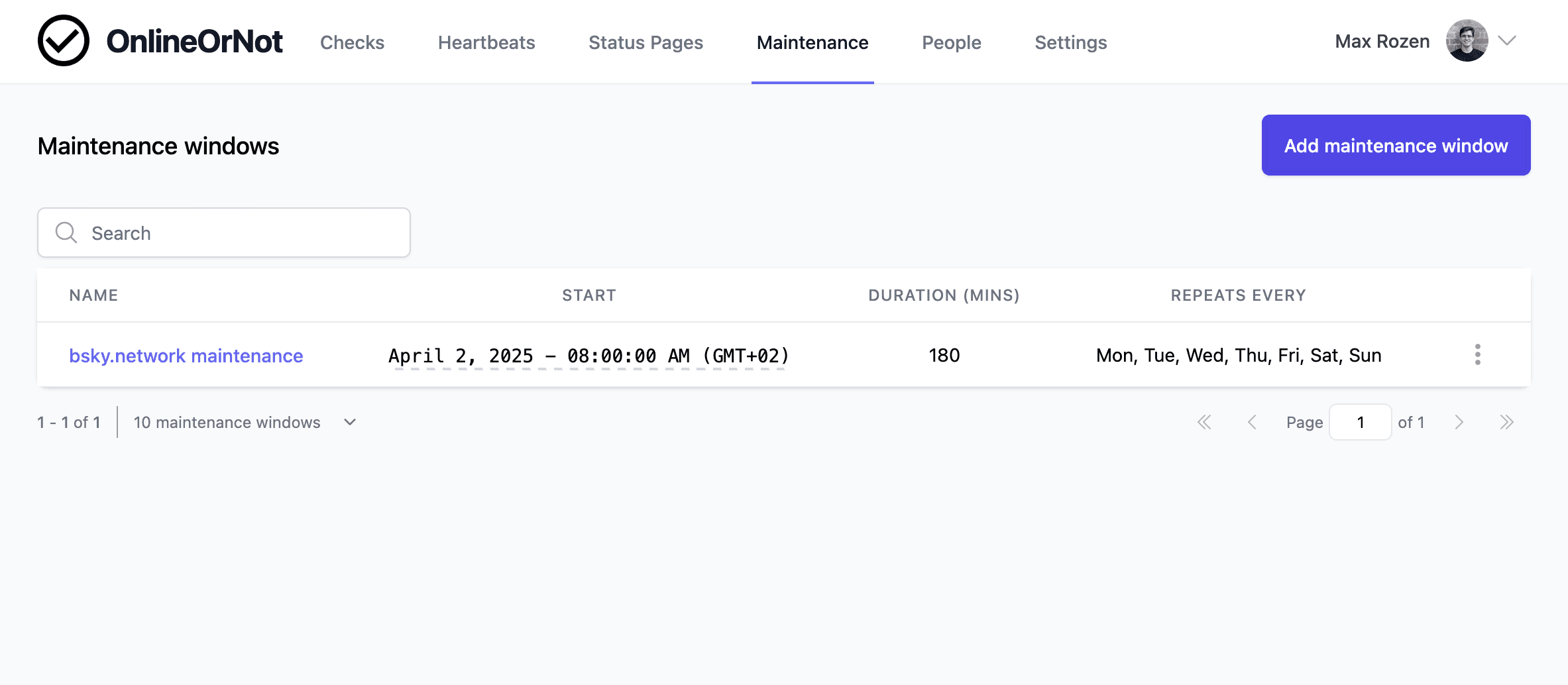Open the People section
This screenshot has height=685, width=1568.
(x=951, y=42)
